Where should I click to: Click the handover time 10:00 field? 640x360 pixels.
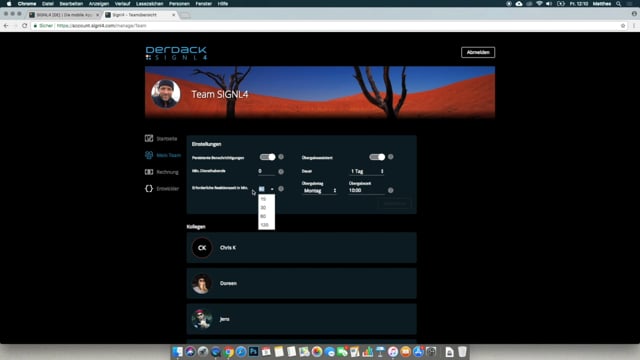(x=367, y=191)
